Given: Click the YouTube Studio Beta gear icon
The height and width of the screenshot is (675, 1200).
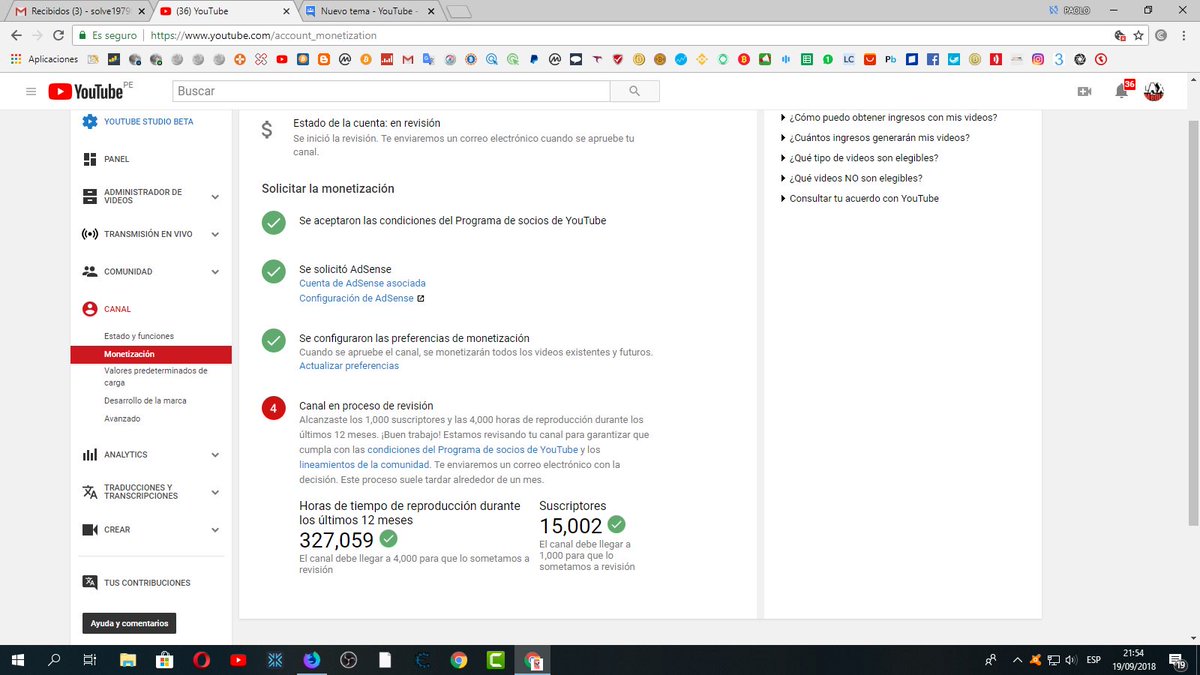Looking at the screenshot, I should [90, 121].
